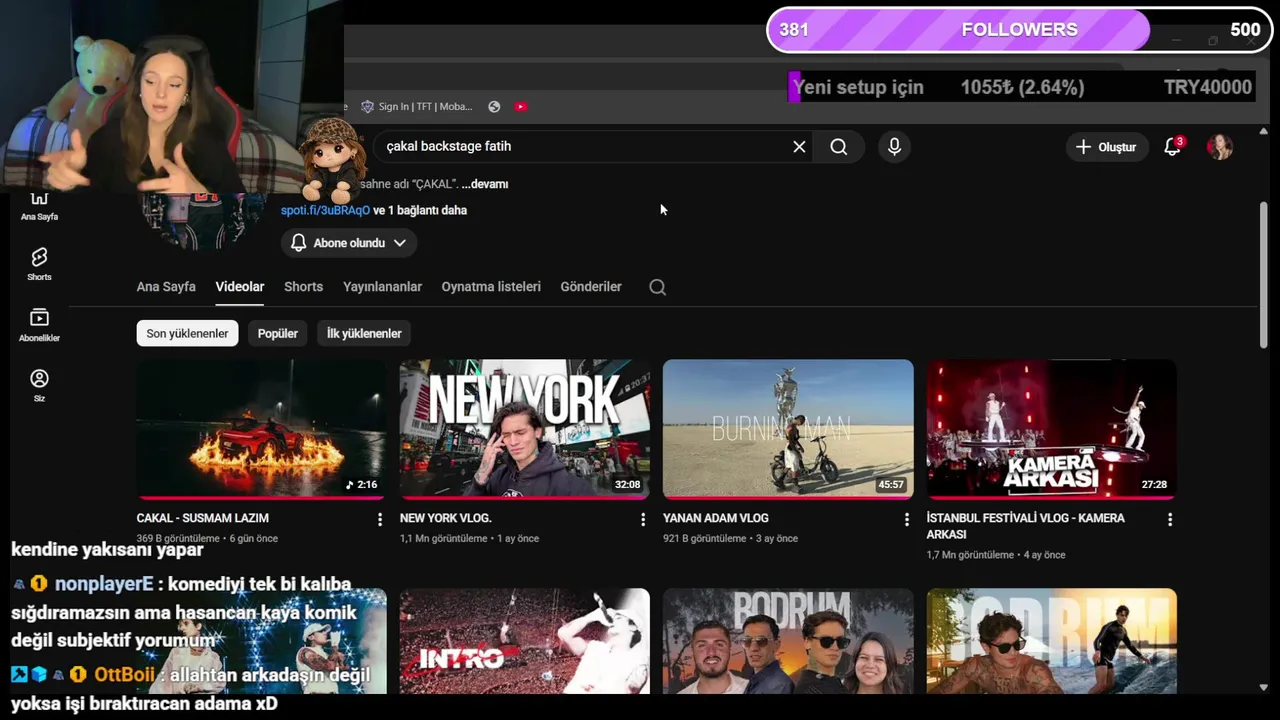Click the magnifier search button

pyautogui.click(x=839, y=147)
